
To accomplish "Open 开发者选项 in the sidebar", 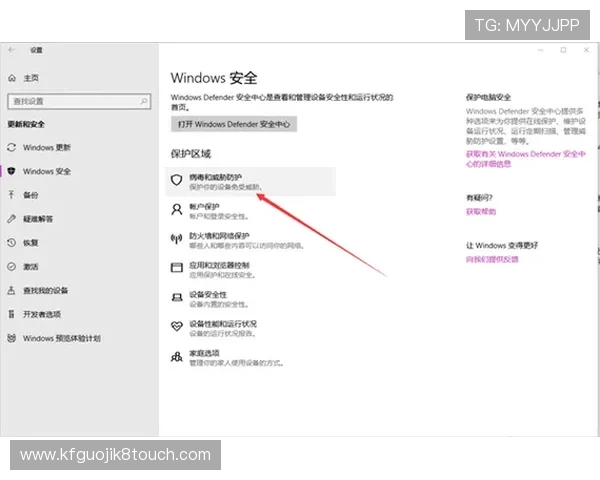I will (x=42, y=314).
